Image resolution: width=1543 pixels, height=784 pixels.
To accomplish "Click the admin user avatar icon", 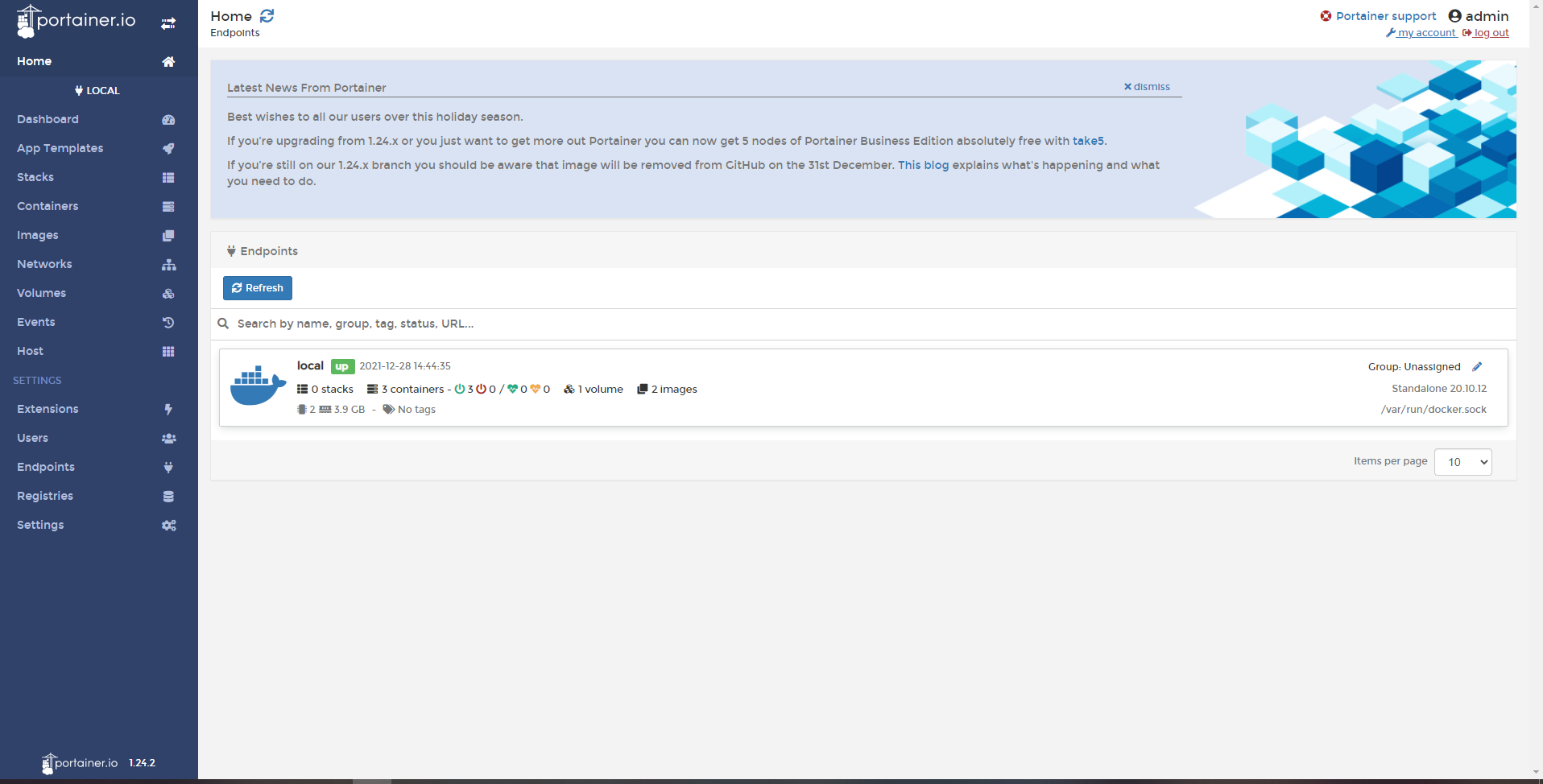I will [x=1454, y=16].
